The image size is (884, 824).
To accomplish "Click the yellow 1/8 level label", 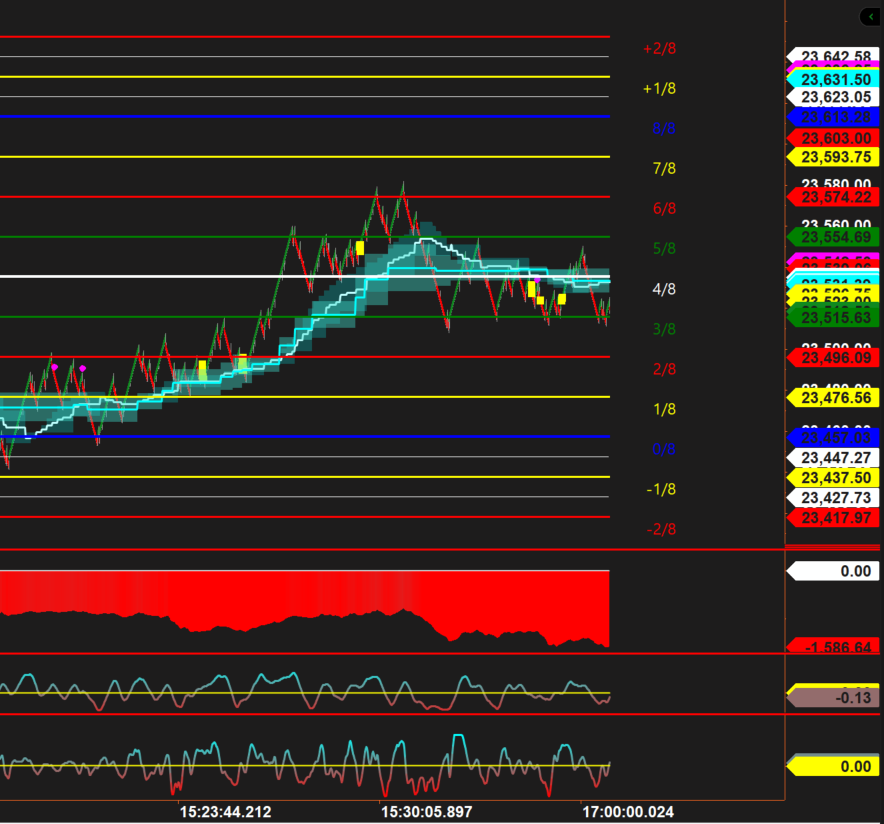I will click(664, 409).
